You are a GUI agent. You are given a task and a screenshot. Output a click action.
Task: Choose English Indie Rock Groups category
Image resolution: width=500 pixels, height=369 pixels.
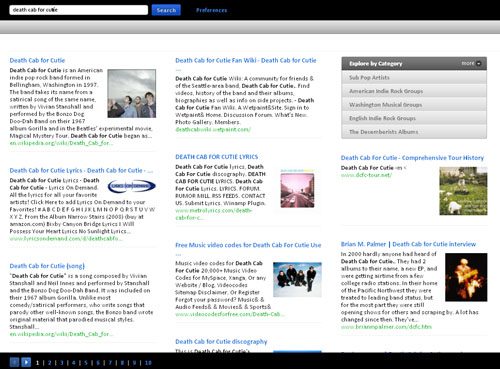(414, 118)
